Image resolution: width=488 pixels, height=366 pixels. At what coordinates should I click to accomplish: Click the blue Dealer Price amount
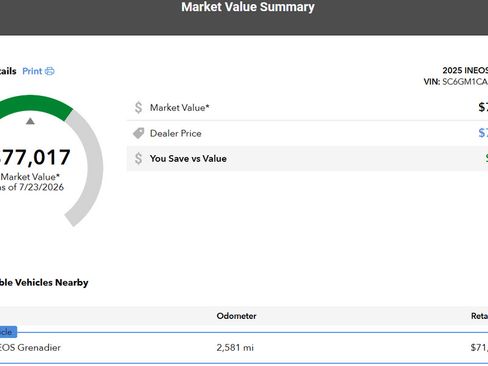[483, 133]
